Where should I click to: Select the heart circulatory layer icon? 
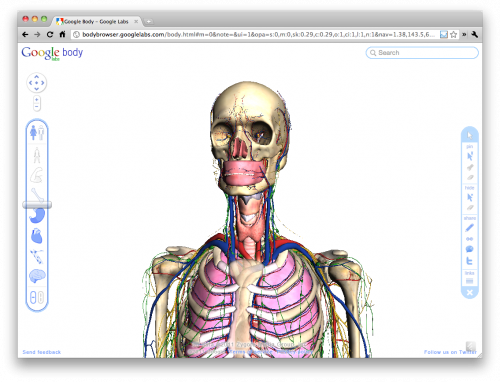(x=37, y=236)
